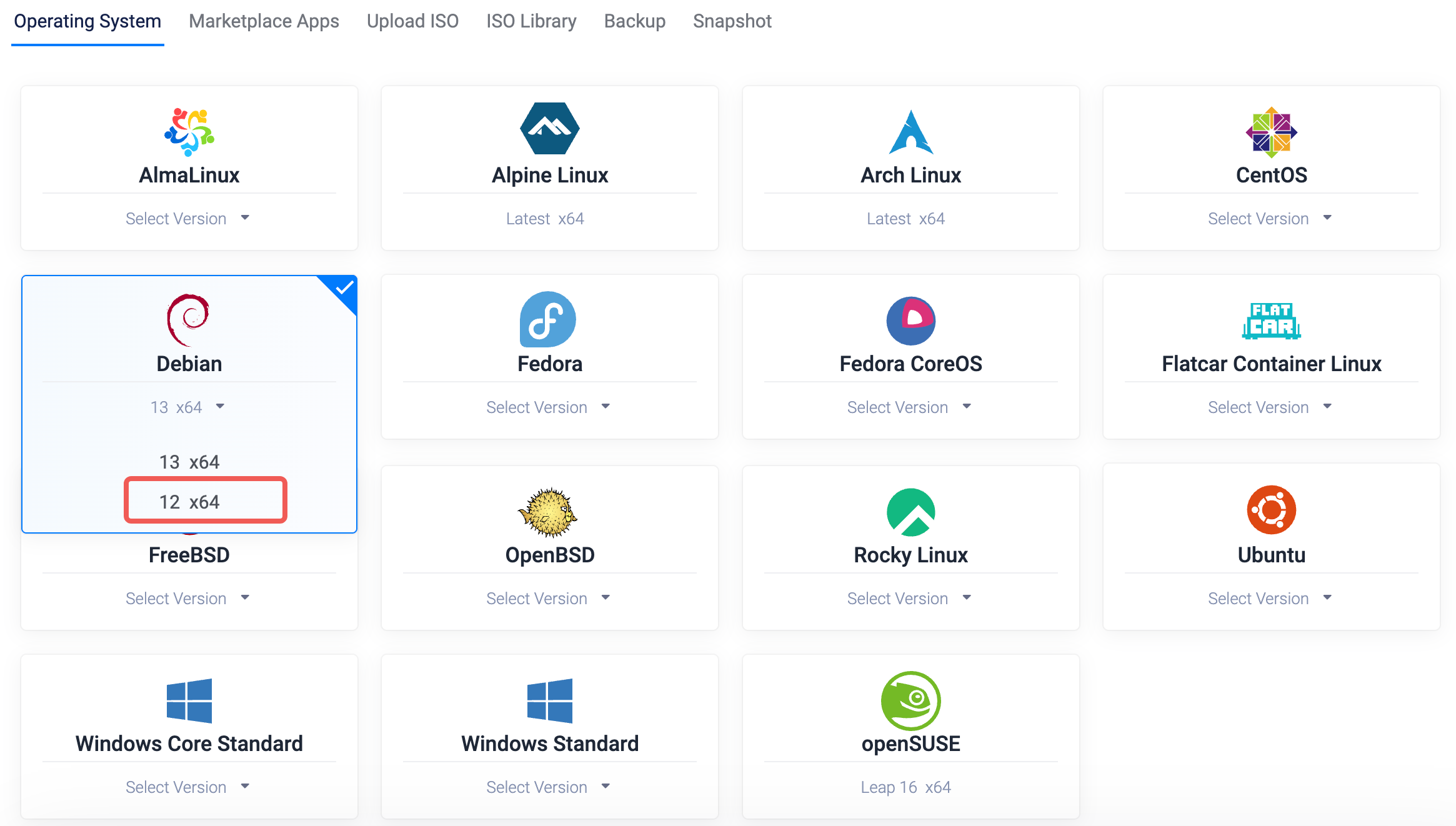Select the Rocky Linux logo

[x=911, y=512]
